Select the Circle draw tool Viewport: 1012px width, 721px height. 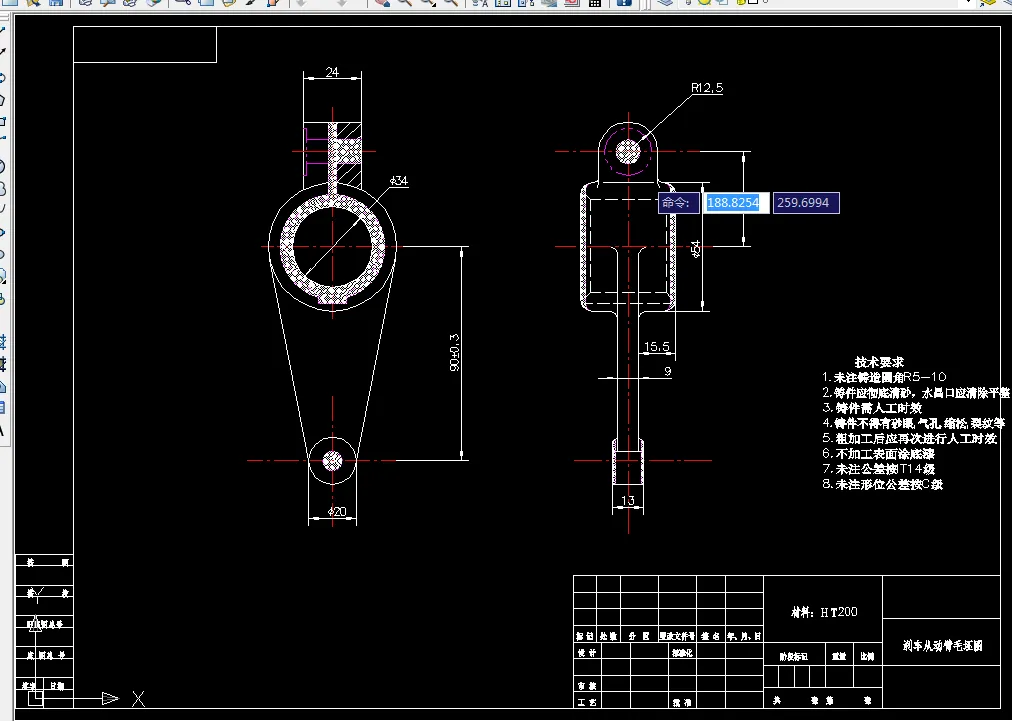click(x=2, y=167)
